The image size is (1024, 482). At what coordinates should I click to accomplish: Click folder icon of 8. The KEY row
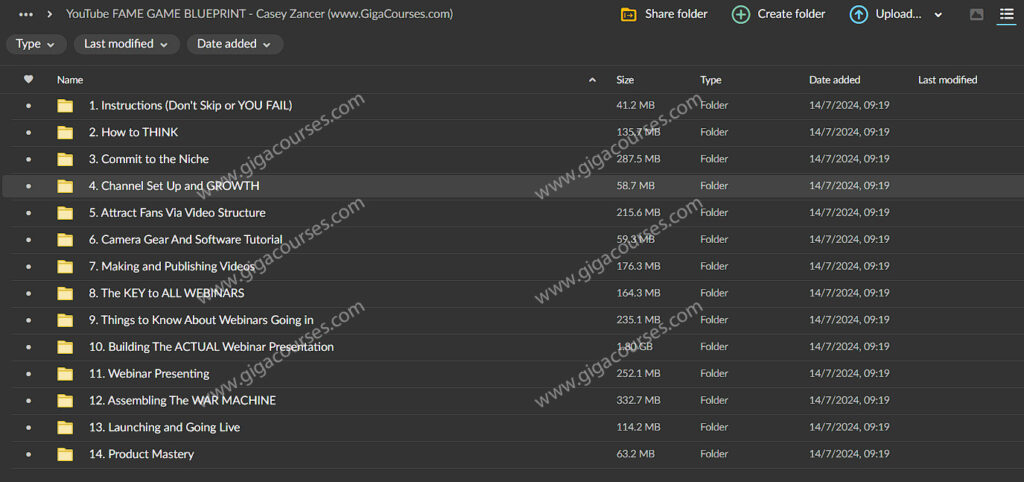pyautogui.click(x=65, y=293)
